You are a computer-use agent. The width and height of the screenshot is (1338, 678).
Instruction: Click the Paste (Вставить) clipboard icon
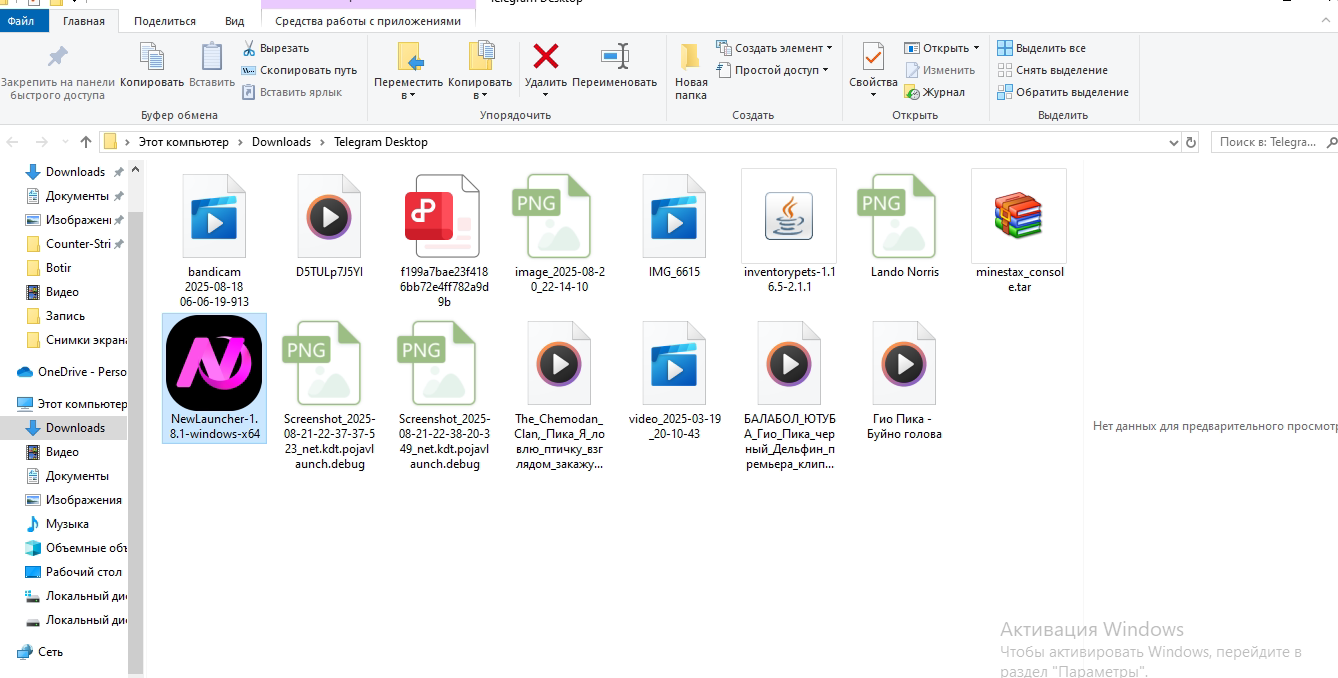(x=212, y=56)
